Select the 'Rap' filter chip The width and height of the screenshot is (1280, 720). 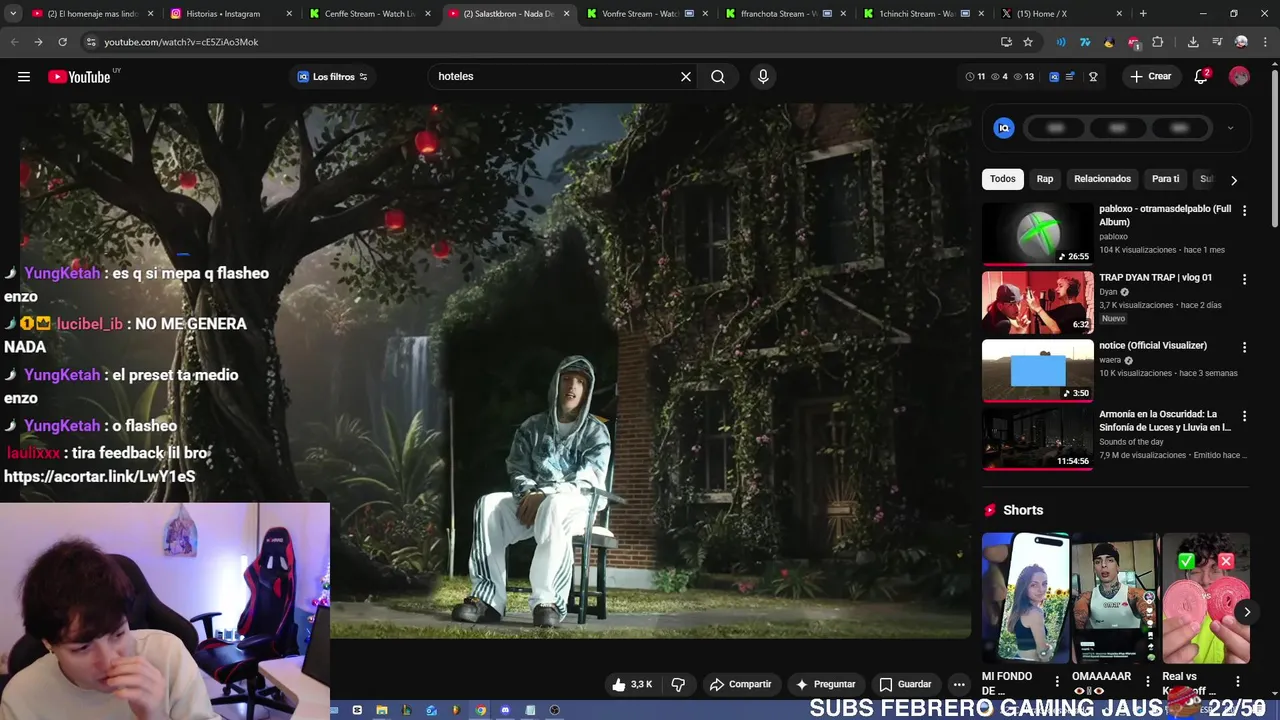(x=1045, y=179)
